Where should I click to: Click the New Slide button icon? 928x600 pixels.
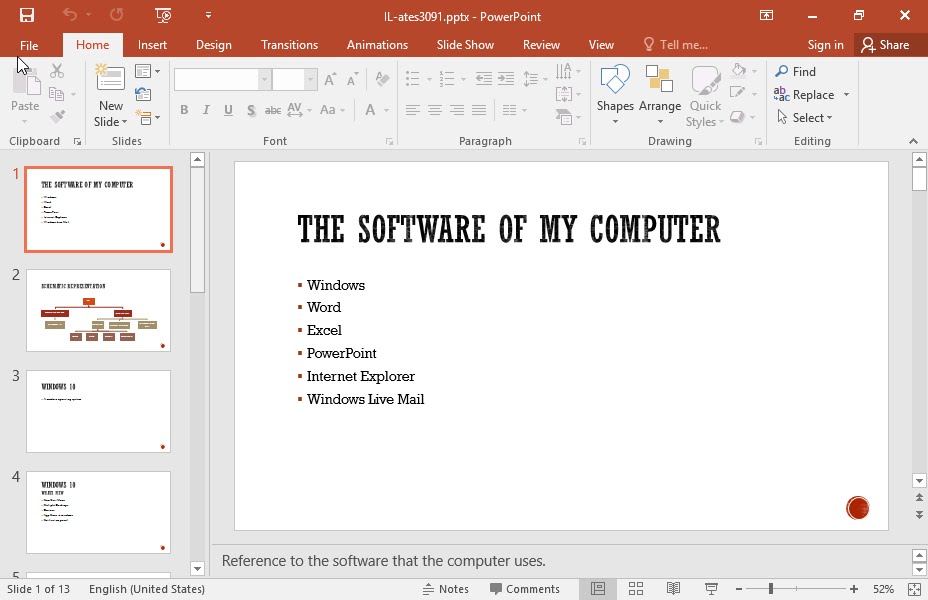tap(111, 77)
